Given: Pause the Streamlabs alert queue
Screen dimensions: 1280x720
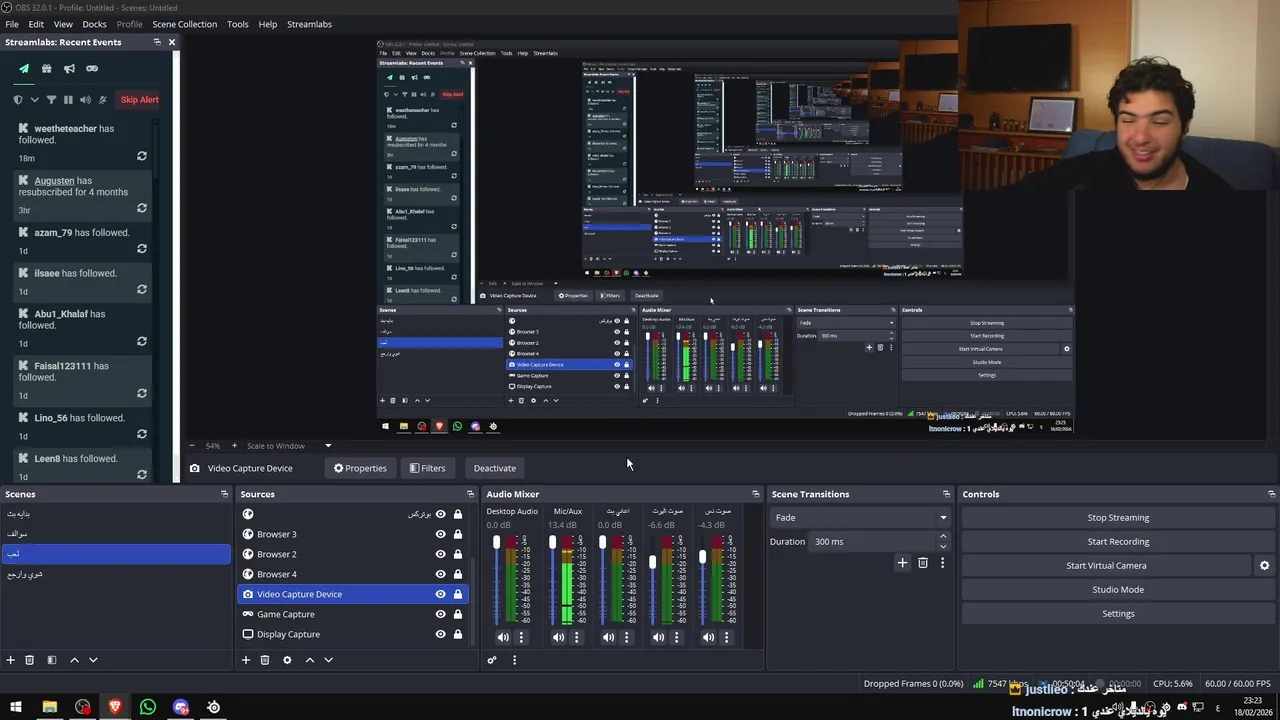Looking at the screenshot, I should 68,100.
